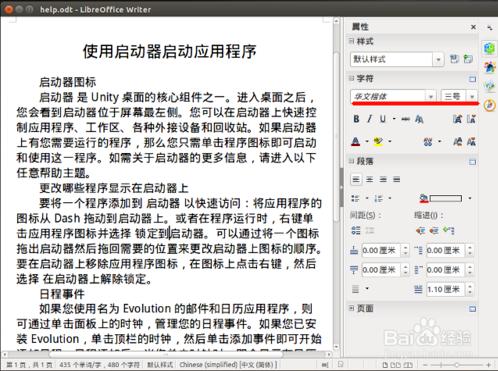Click the language field Chinese (simplified)
Viewport: 498px width, 371px height.
(227, 365)
